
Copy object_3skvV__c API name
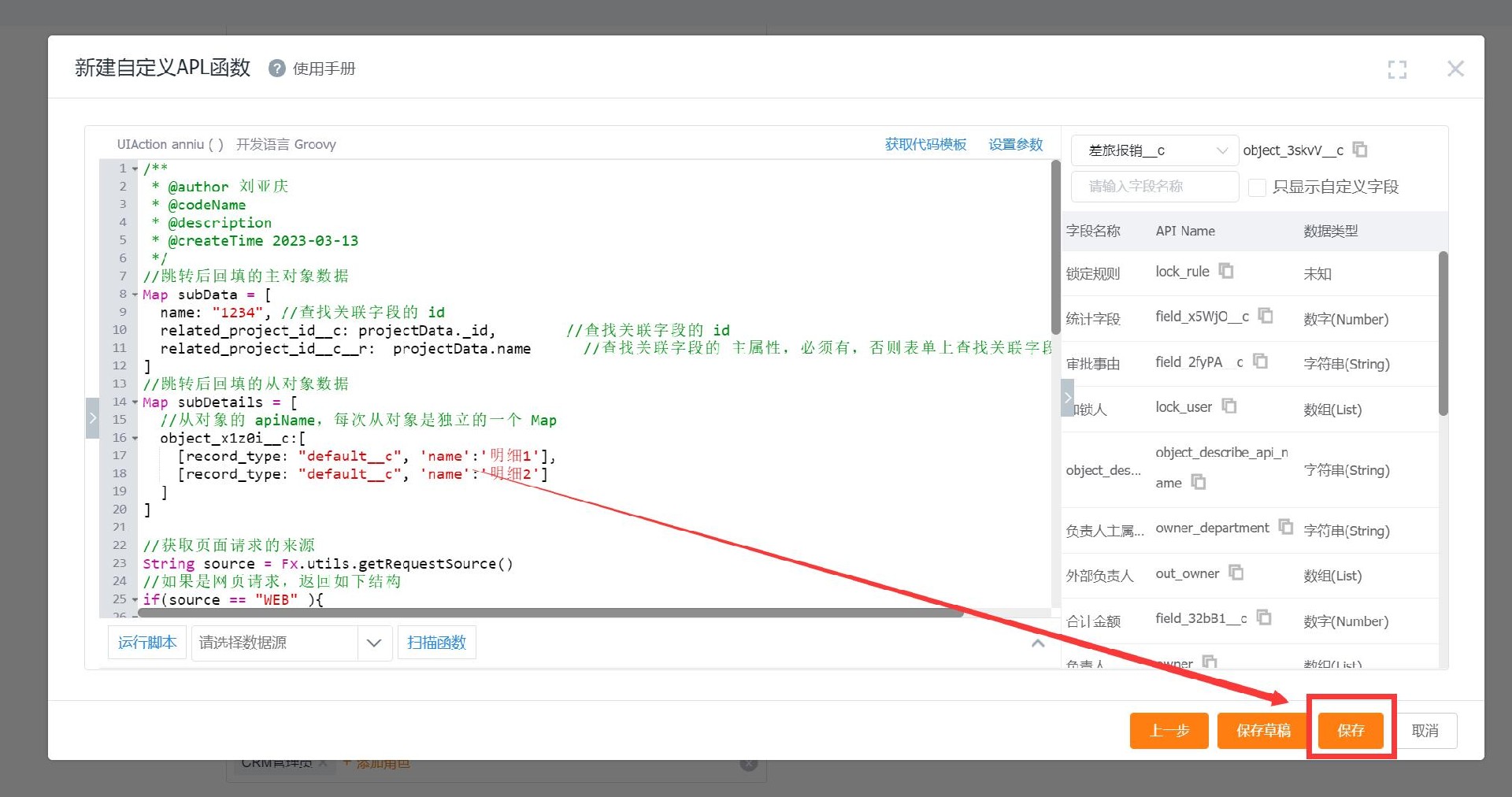click(1360, 149)
